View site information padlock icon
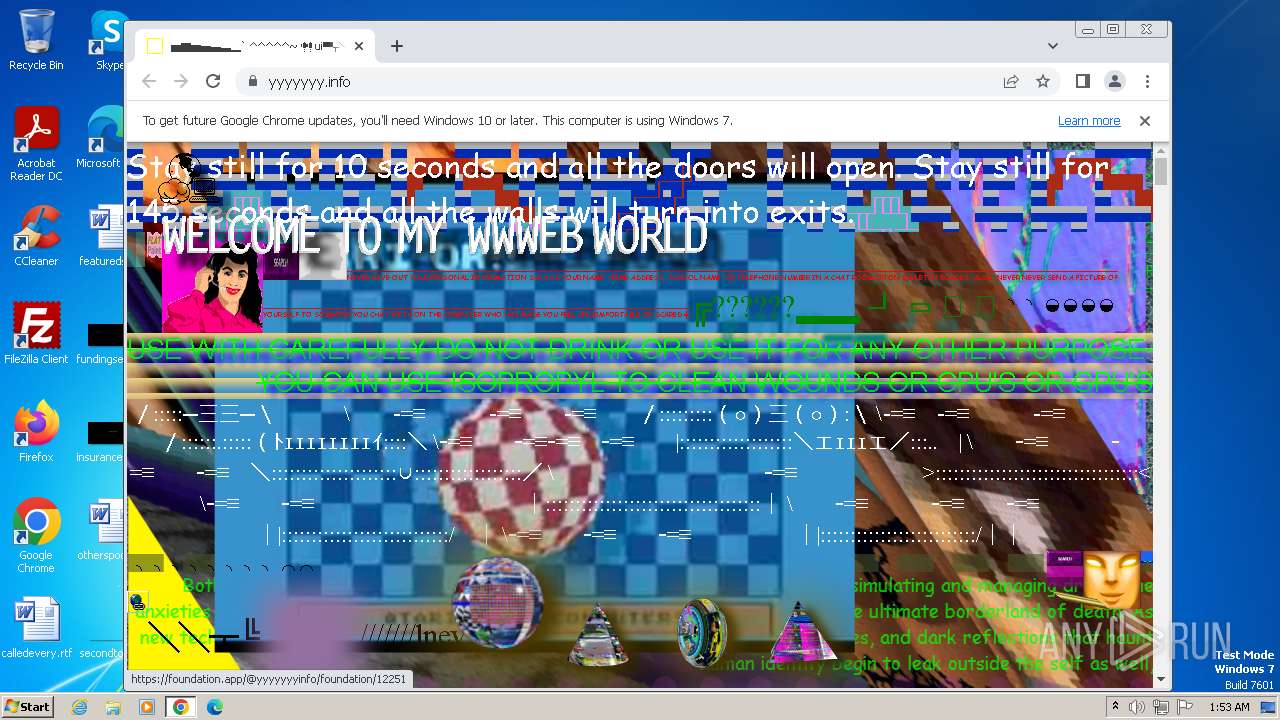The width and height of the screenshot is (1280, 720). tap(252, 82)
